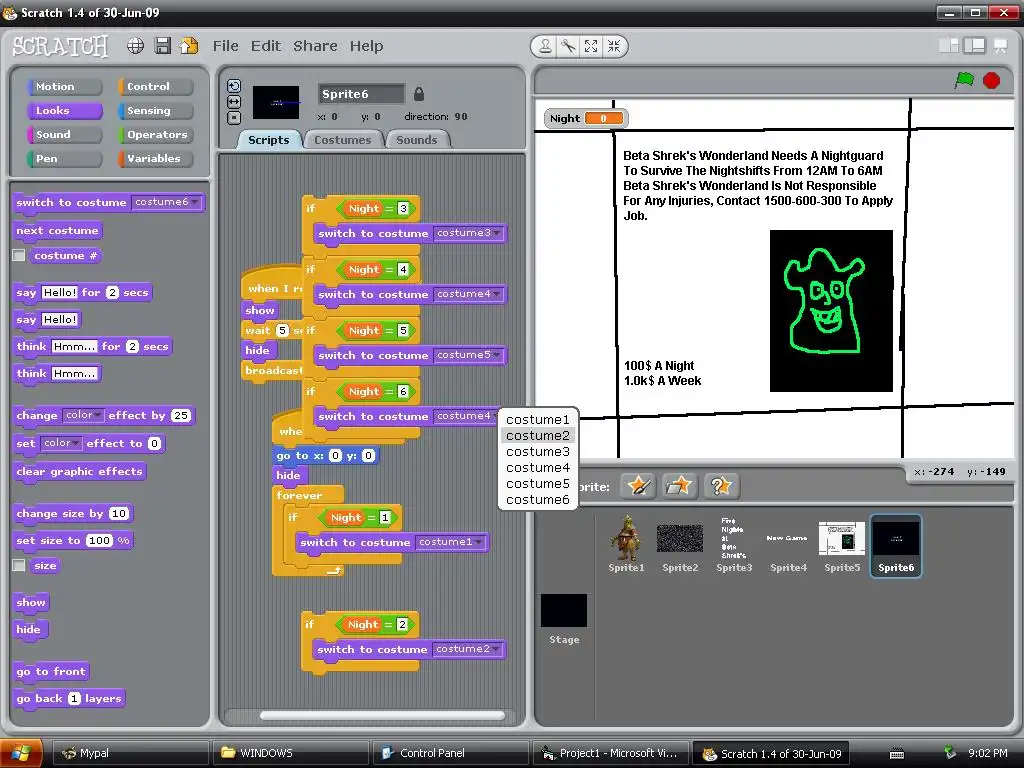Image resolution: width=1024 pixels, height=768 pixels.
Task: Select the Sprite5 thumbnail
Action: pyautogui.click(x=842, y=545)
